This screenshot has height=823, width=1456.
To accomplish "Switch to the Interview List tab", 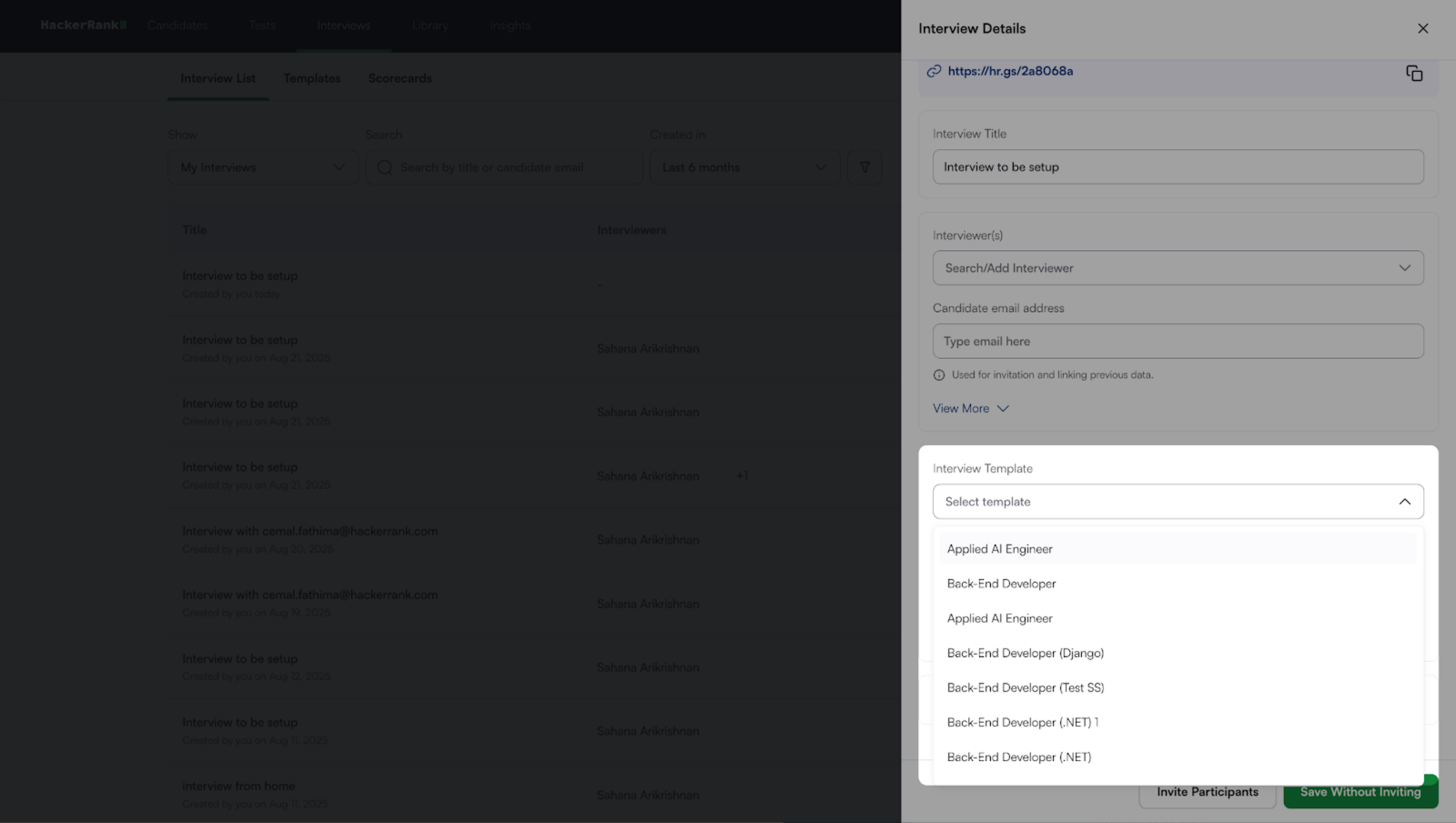I will tap(218, 79).
